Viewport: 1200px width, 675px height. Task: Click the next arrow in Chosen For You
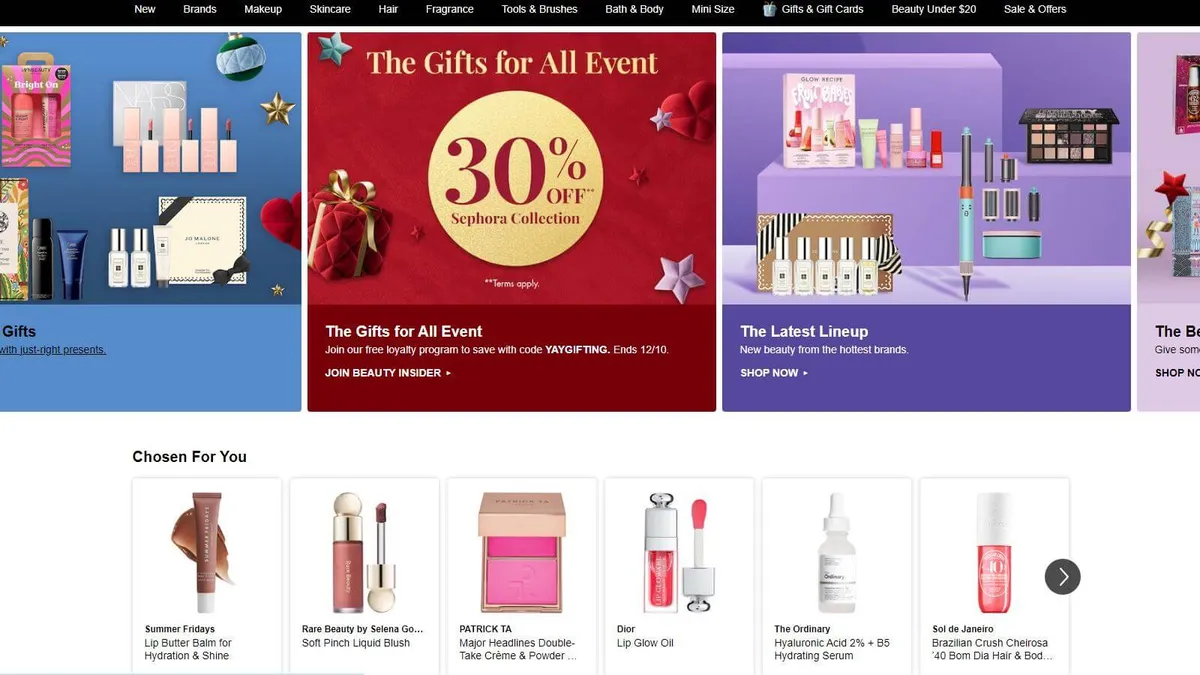coord(1062,576)
